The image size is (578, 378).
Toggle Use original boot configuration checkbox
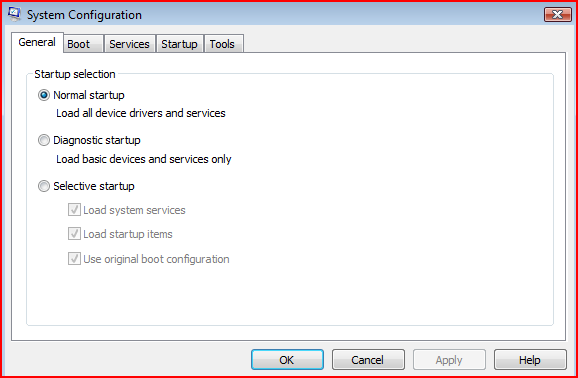74,259
